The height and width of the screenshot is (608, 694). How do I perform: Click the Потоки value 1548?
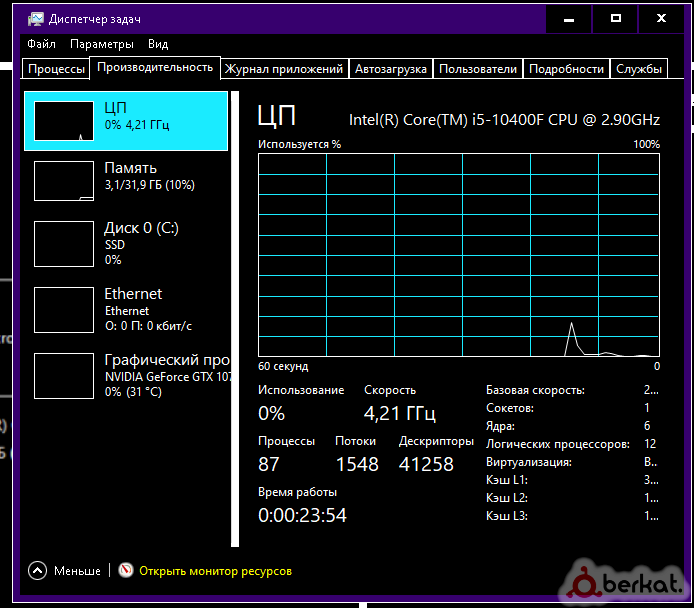point(357,464)
